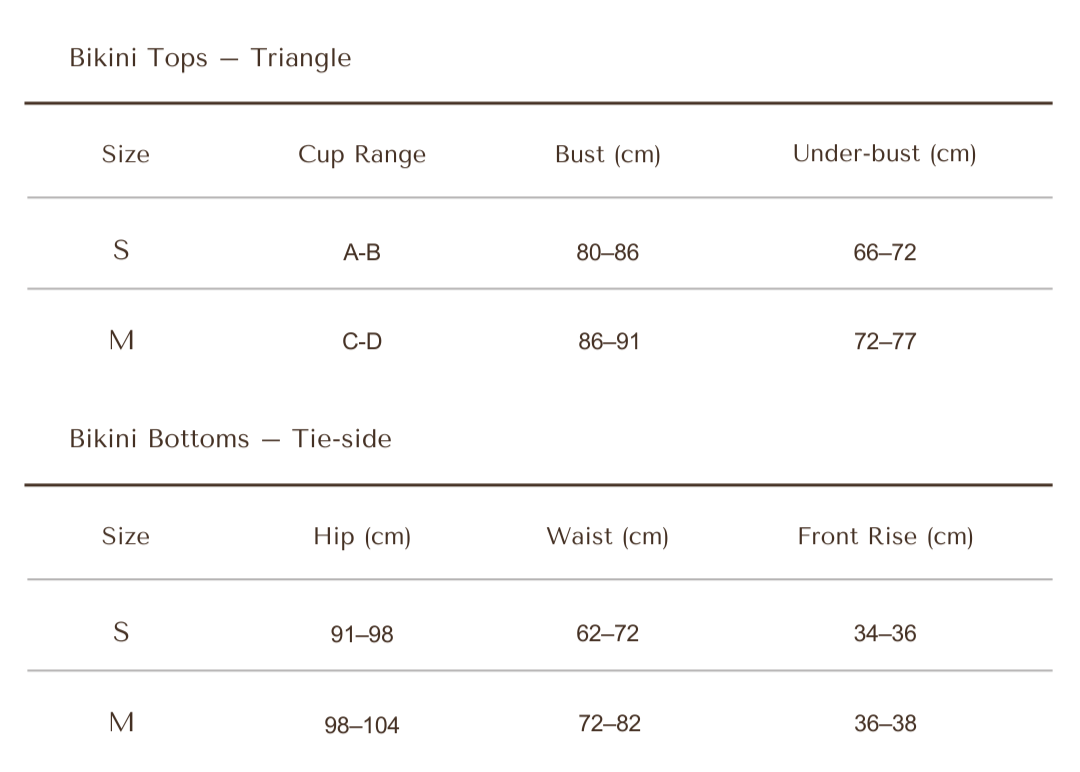Viewport: 1080px width, 772px height.
Task: Click the Hip (cm) column header
Action: (362, 536)
